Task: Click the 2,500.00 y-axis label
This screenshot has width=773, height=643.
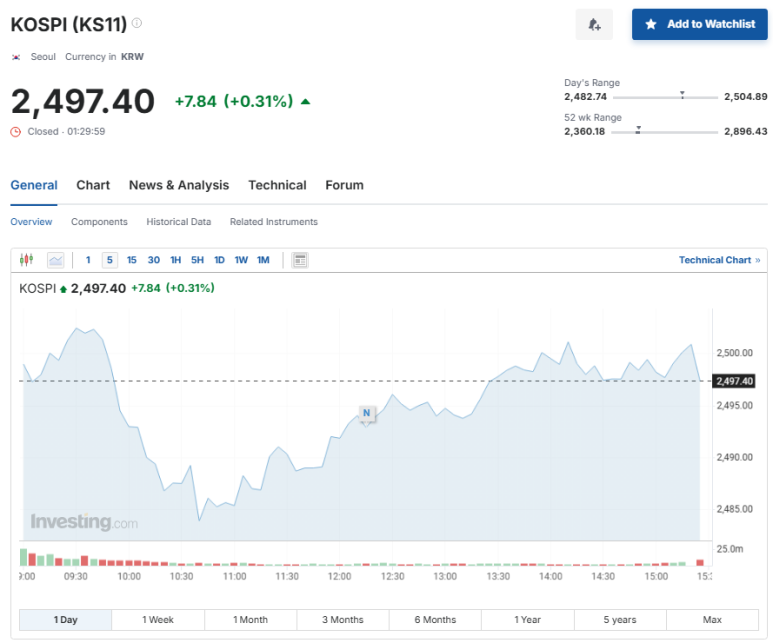Action: (x=735, y=353)
